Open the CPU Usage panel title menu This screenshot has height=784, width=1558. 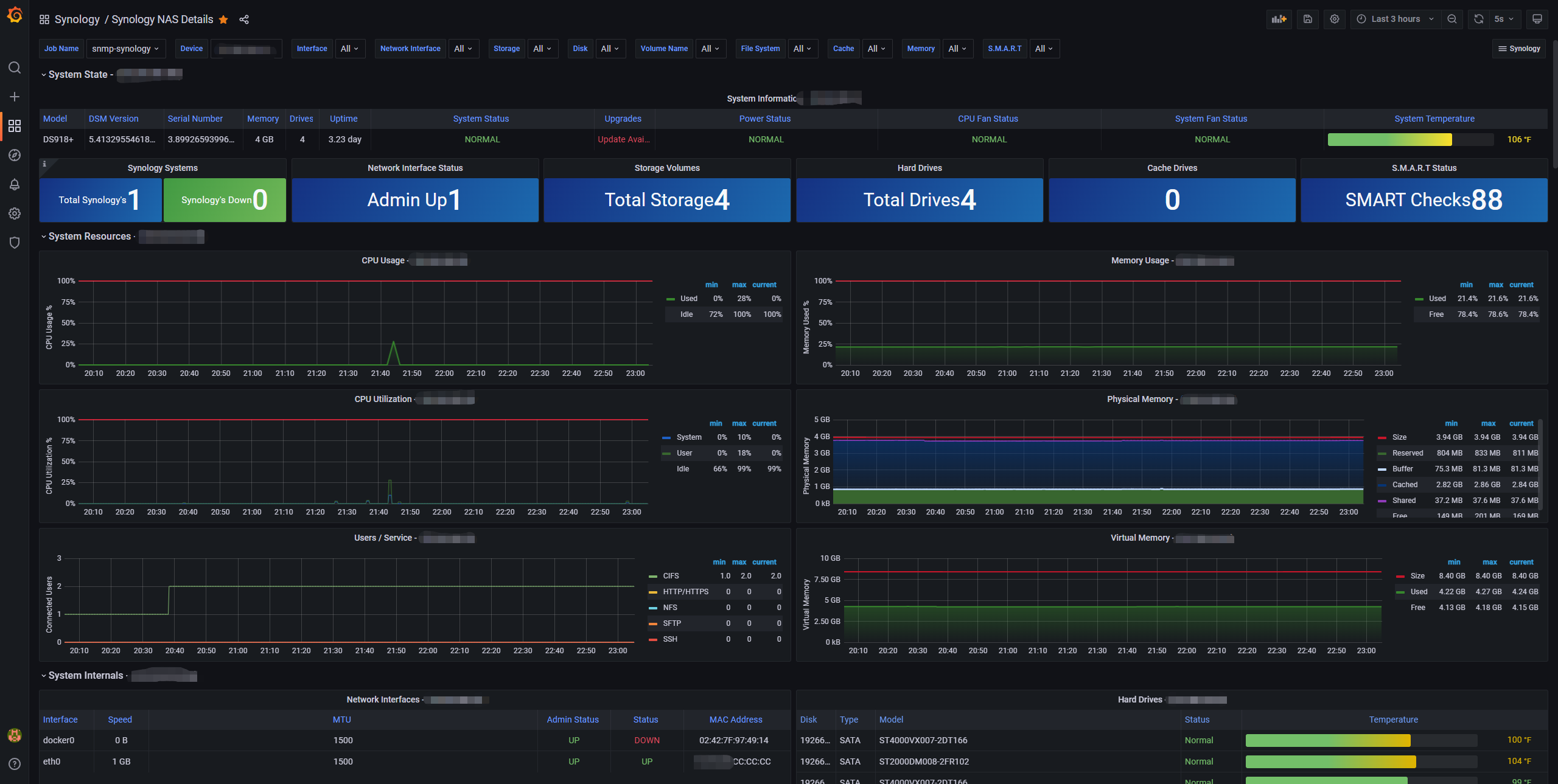tap(414, 260)
